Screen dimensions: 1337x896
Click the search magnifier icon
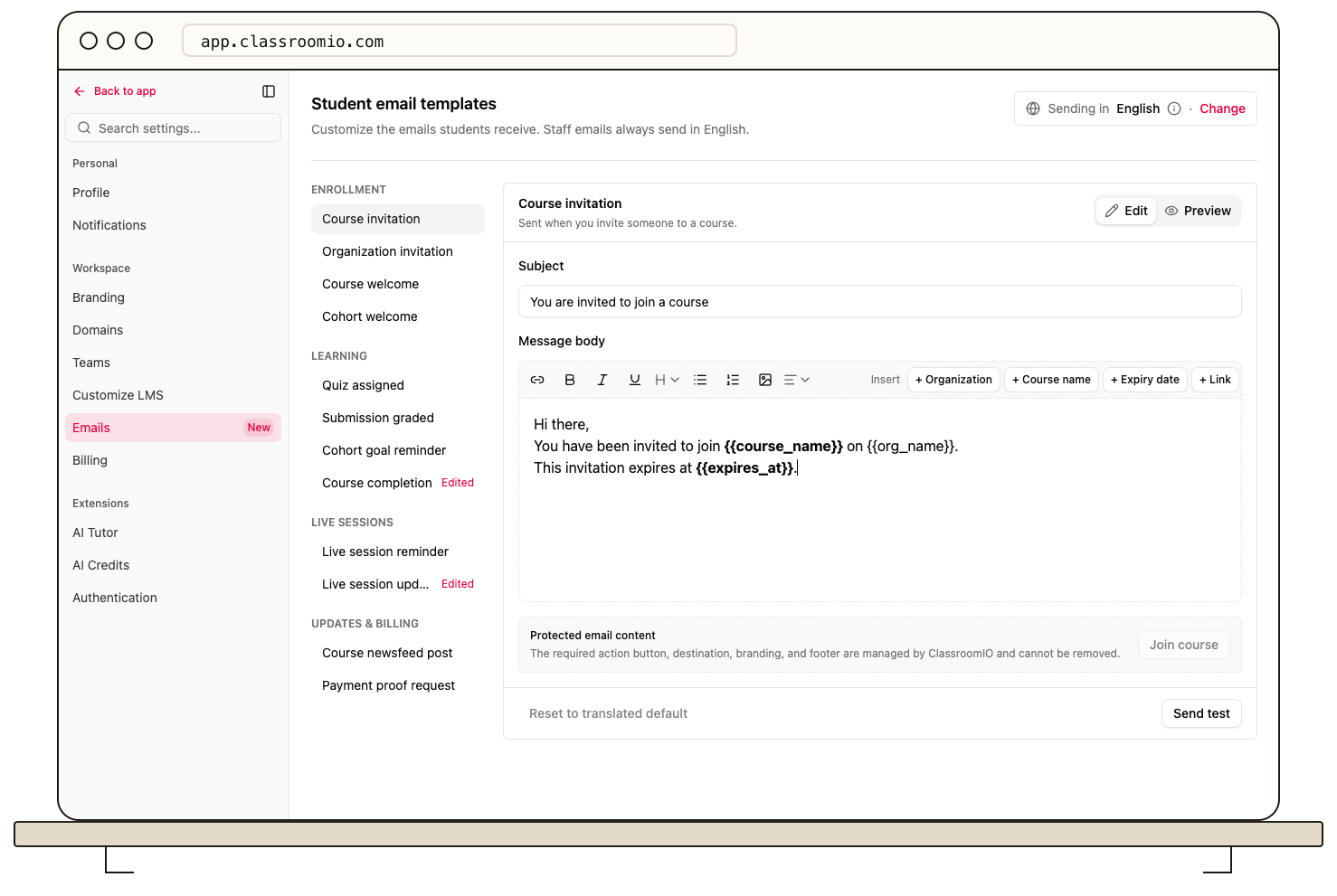point(84,128)
